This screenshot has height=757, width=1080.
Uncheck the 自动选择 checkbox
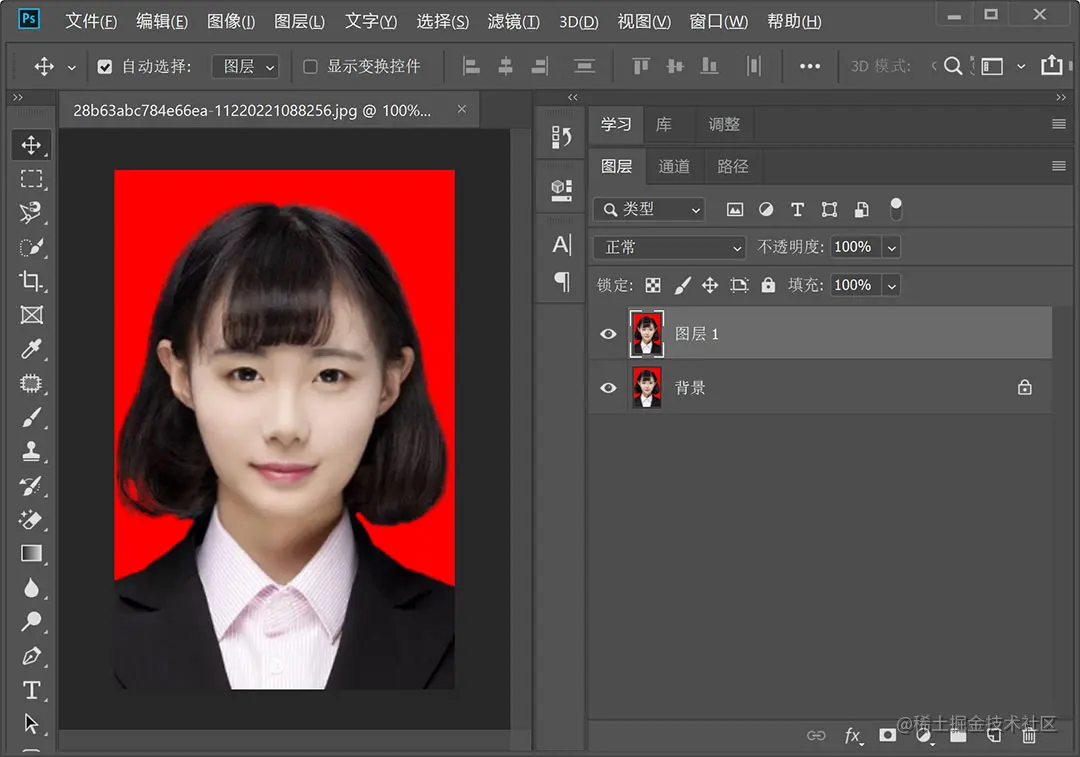coord(105,67)
